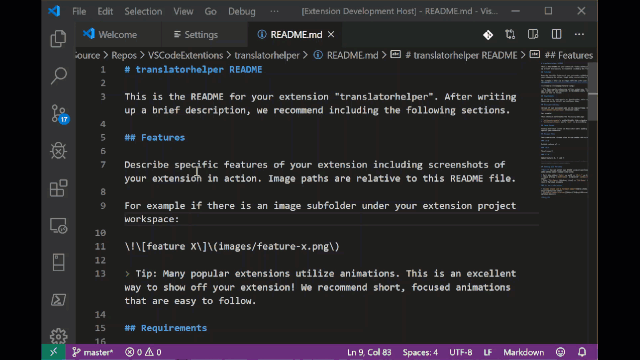Click the images/feature-x.png line
640x360 pixels.
pyautogui.click(x=232, y=247)
